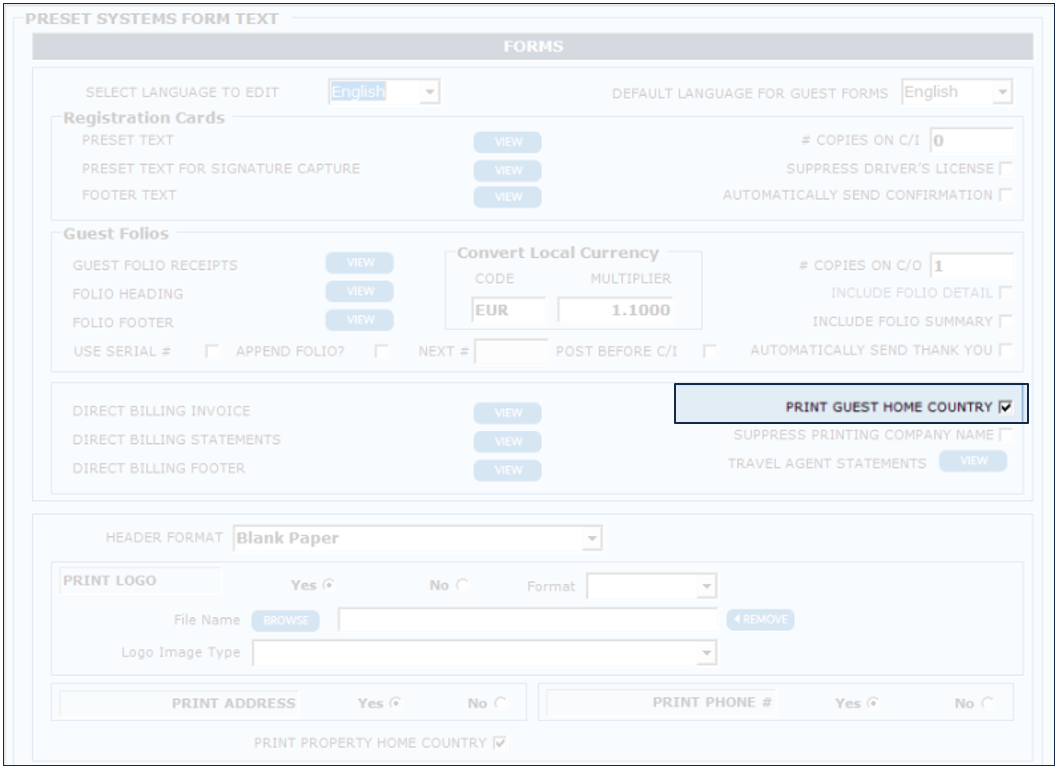Remove the logo file with Remove button

pyautogui.click(x=760, y=620)
